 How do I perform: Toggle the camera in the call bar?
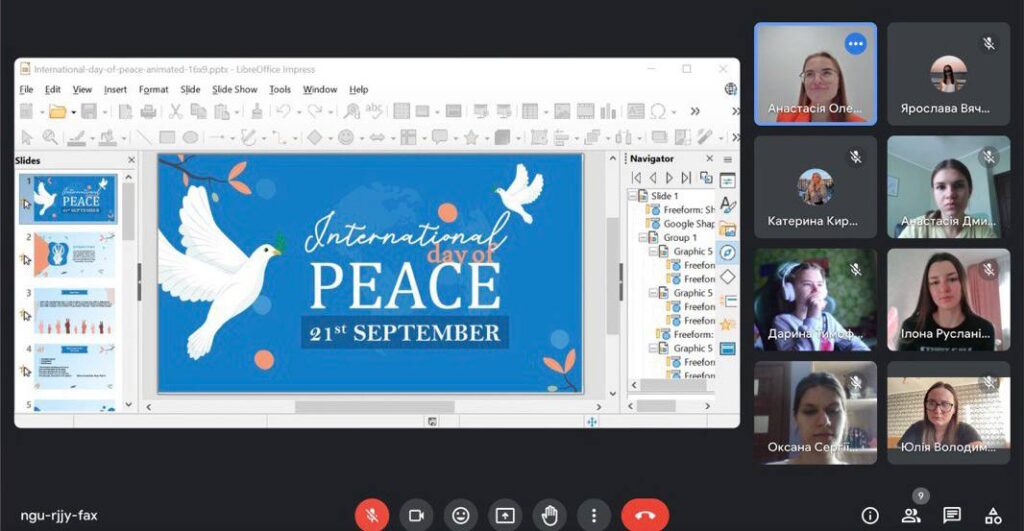coord(416,515)
